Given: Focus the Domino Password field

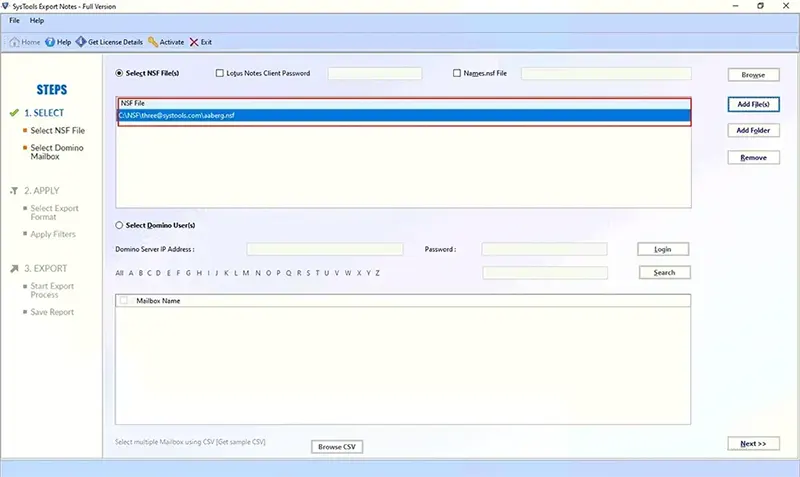Looking at the screenshot, I should tap(544, 249).
